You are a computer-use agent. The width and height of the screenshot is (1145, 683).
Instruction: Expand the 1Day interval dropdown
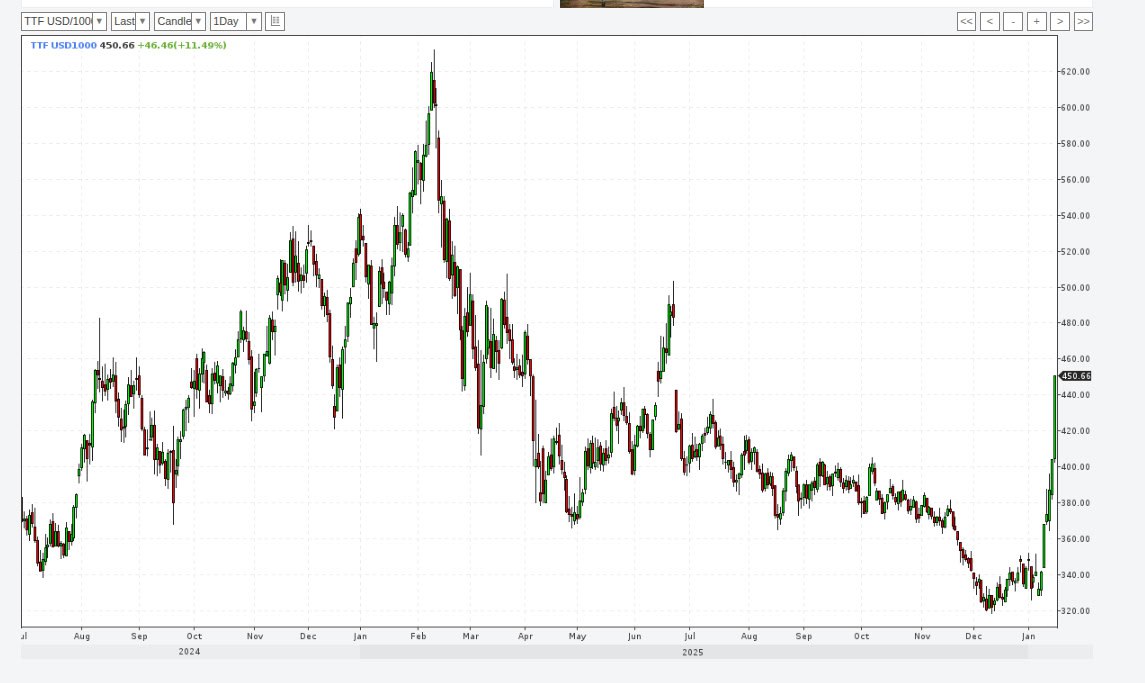point(236,21)
